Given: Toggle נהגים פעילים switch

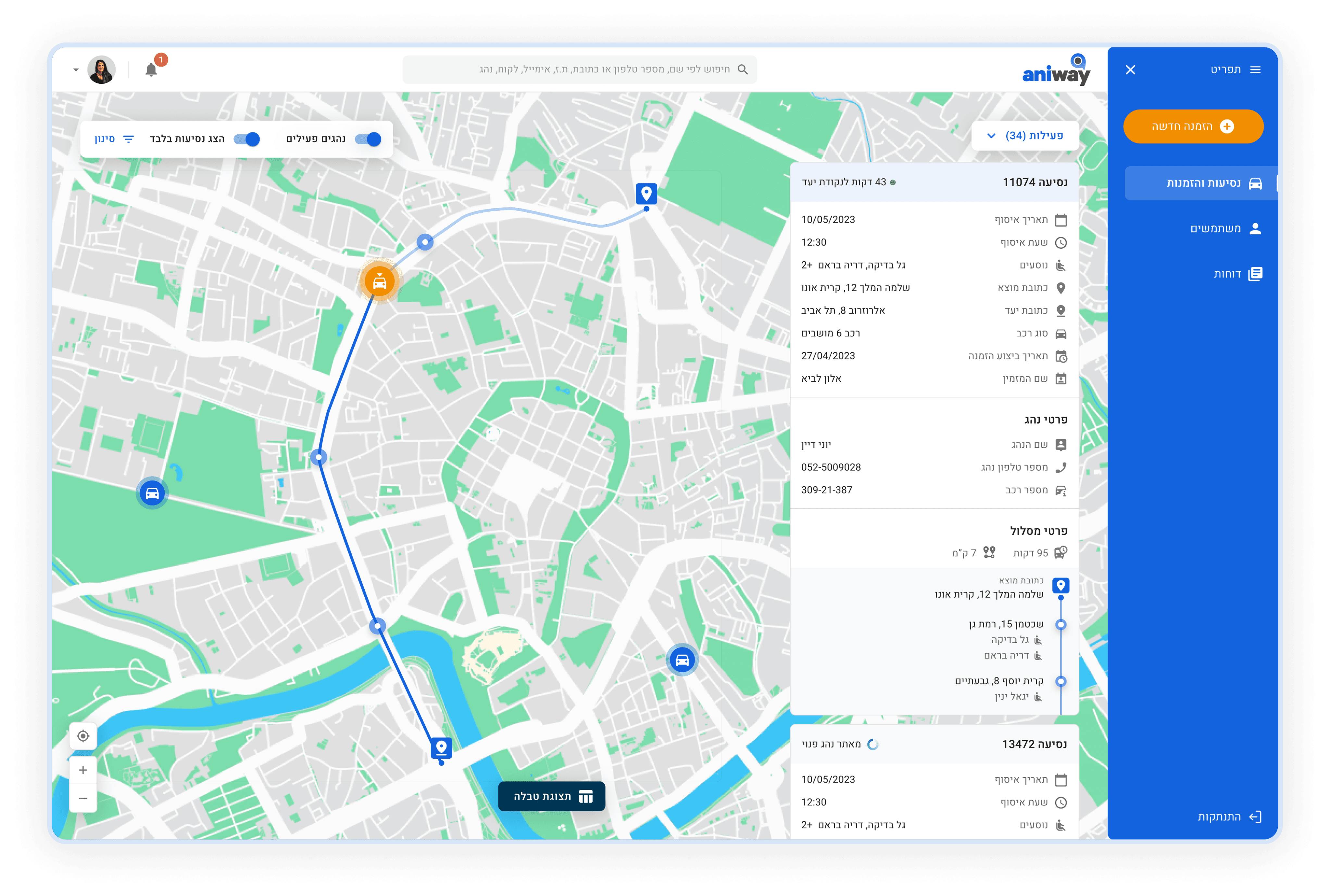Looking at the screenshot, I should pyautogui.click(x=368, y=139).
